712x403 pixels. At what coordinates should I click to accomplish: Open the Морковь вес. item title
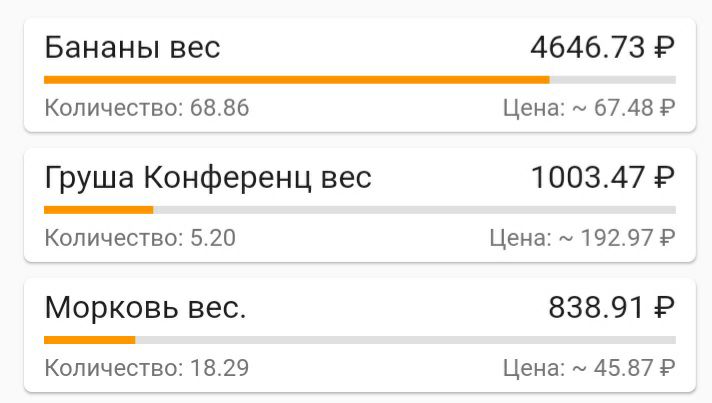point(145,309)
